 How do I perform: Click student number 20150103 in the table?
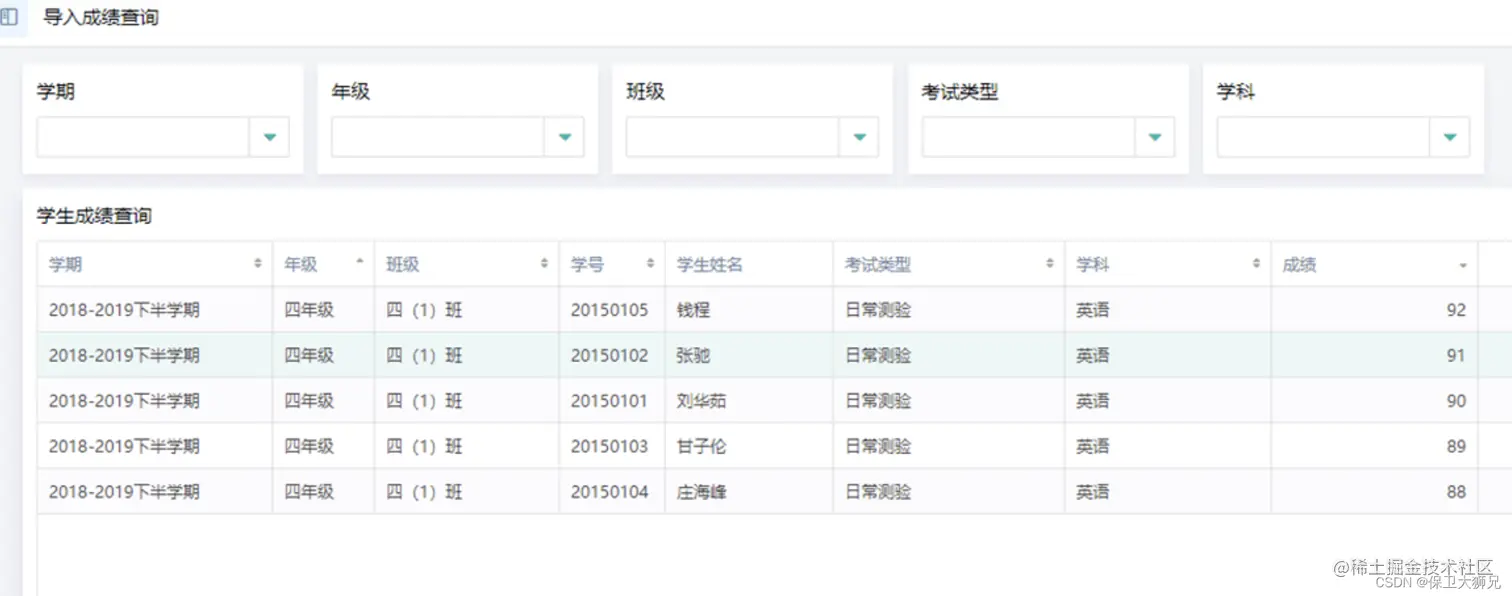[609, 446]
